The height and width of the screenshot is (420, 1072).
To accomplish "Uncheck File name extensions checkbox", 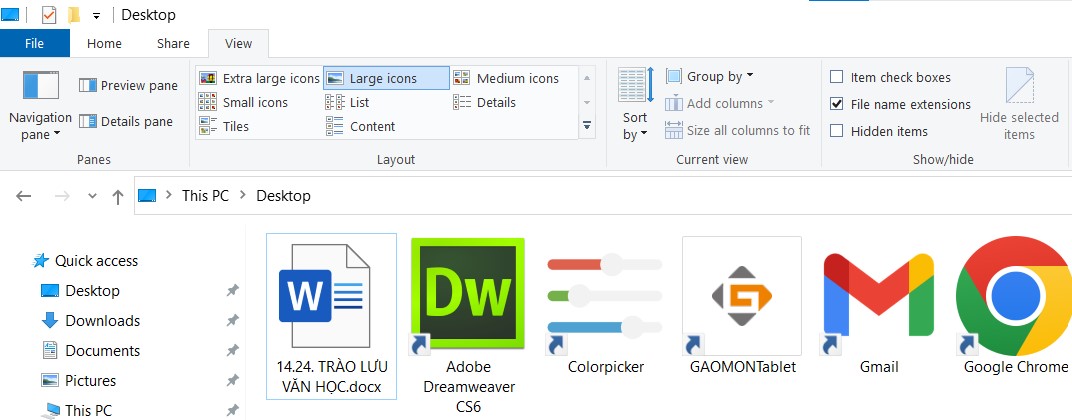I will tap(836, 104).
